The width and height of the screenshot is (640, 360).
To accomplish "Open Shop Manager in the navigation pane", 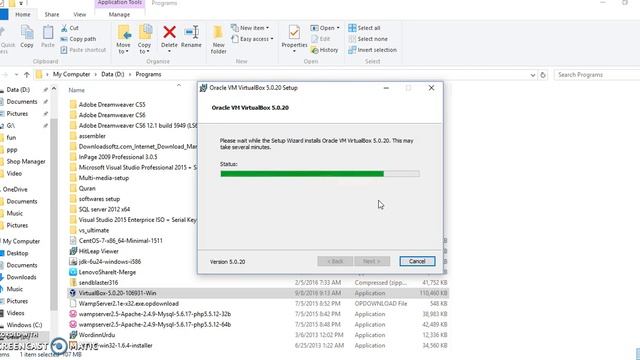I will tap(26, 162).
